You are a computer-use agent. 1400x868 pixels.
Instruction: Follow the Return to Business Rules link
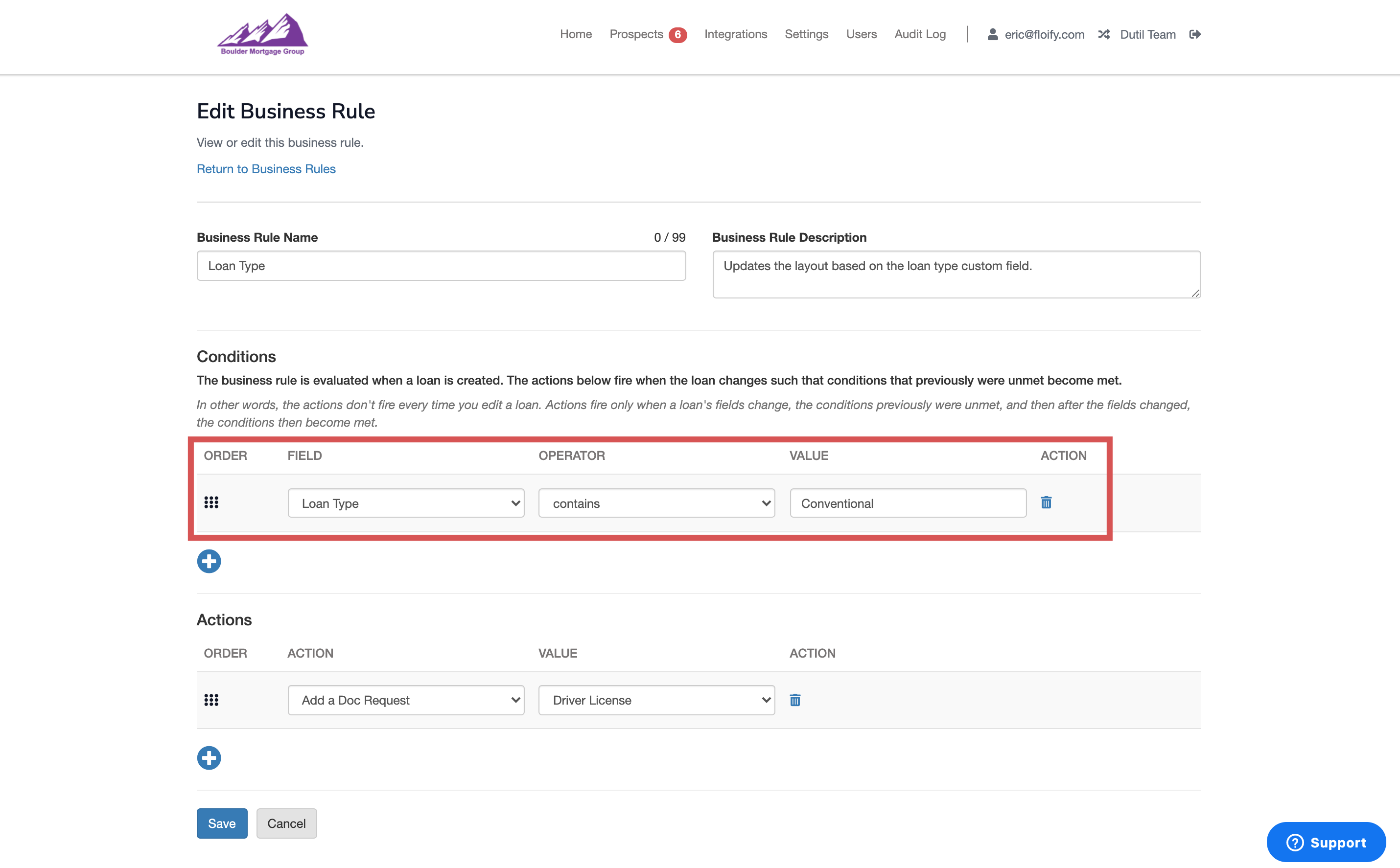click(266, 169)
